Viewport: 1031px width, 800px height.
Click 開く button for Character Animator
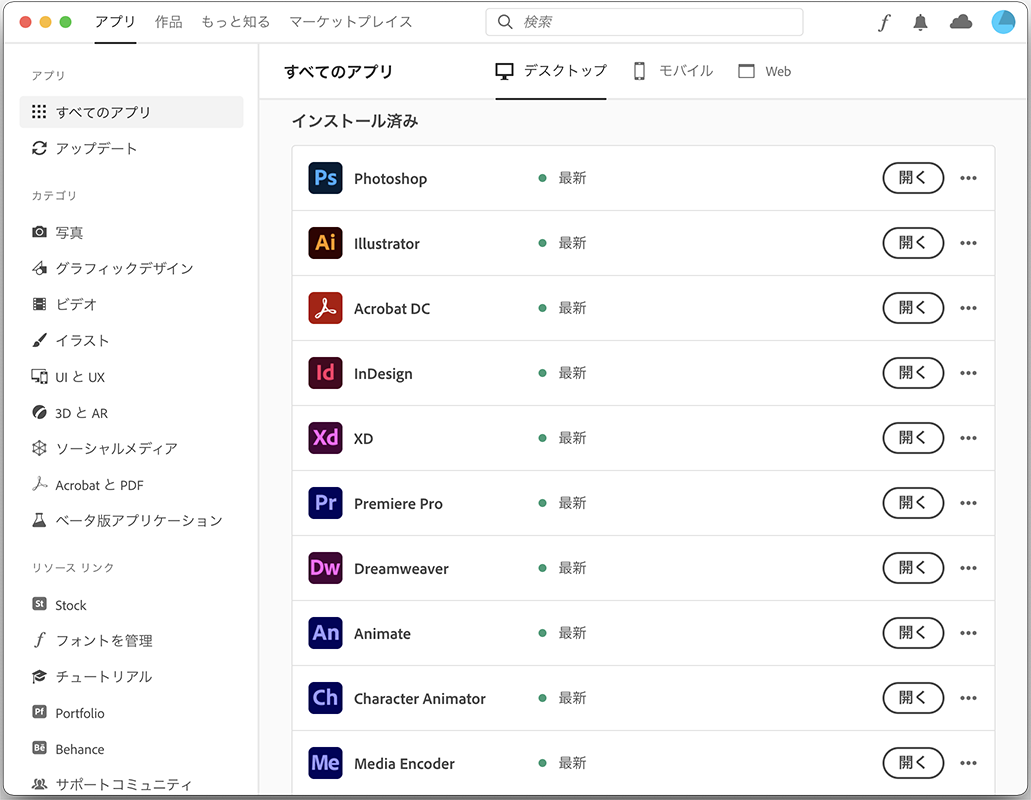(x=913, y=698)
